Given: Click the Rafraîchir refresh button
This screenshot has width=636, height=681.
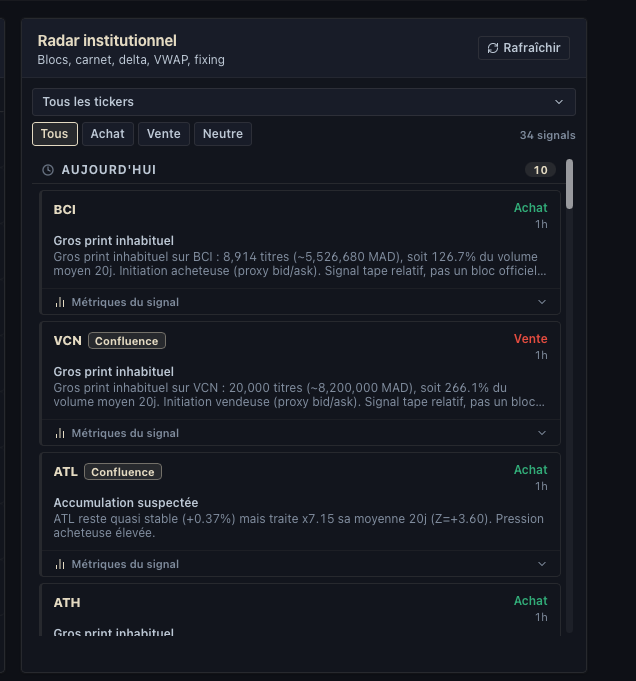Looking at the screenshot, I should pyautogui.click(x=523, y=48).
